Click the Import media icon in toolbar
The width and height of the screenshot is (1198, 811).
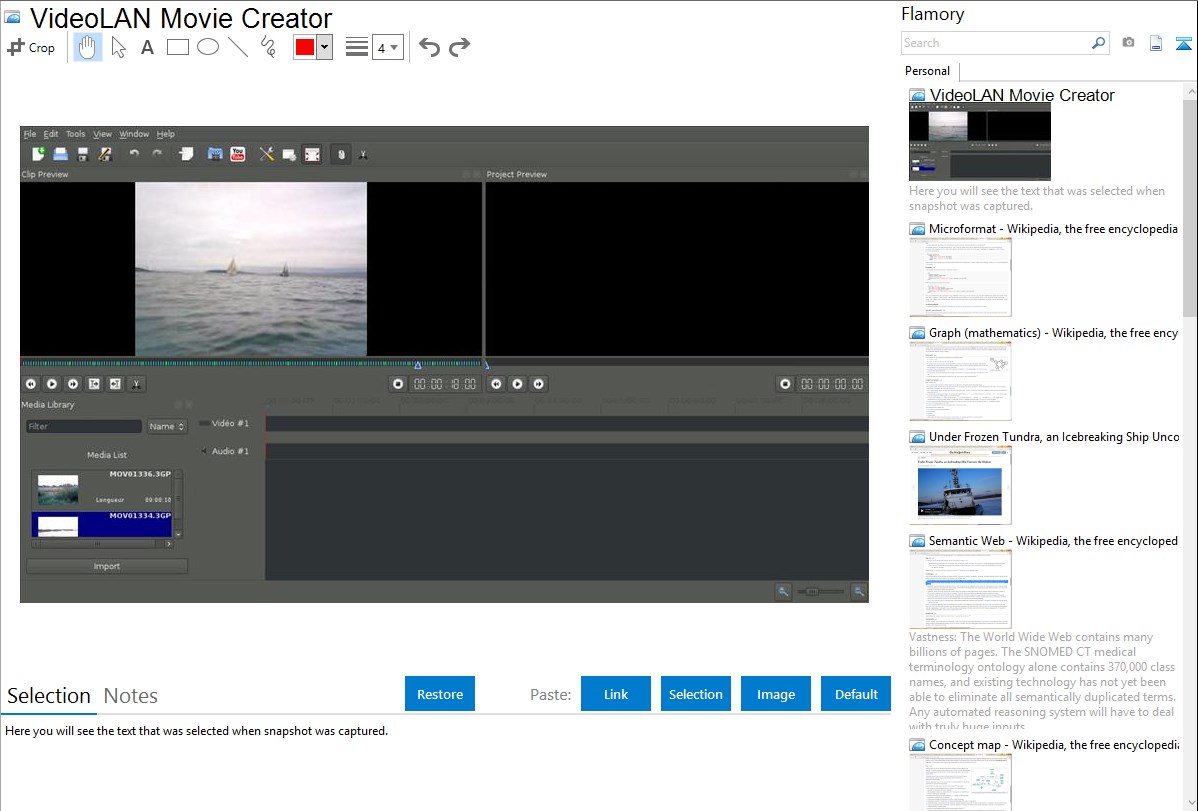186,154
